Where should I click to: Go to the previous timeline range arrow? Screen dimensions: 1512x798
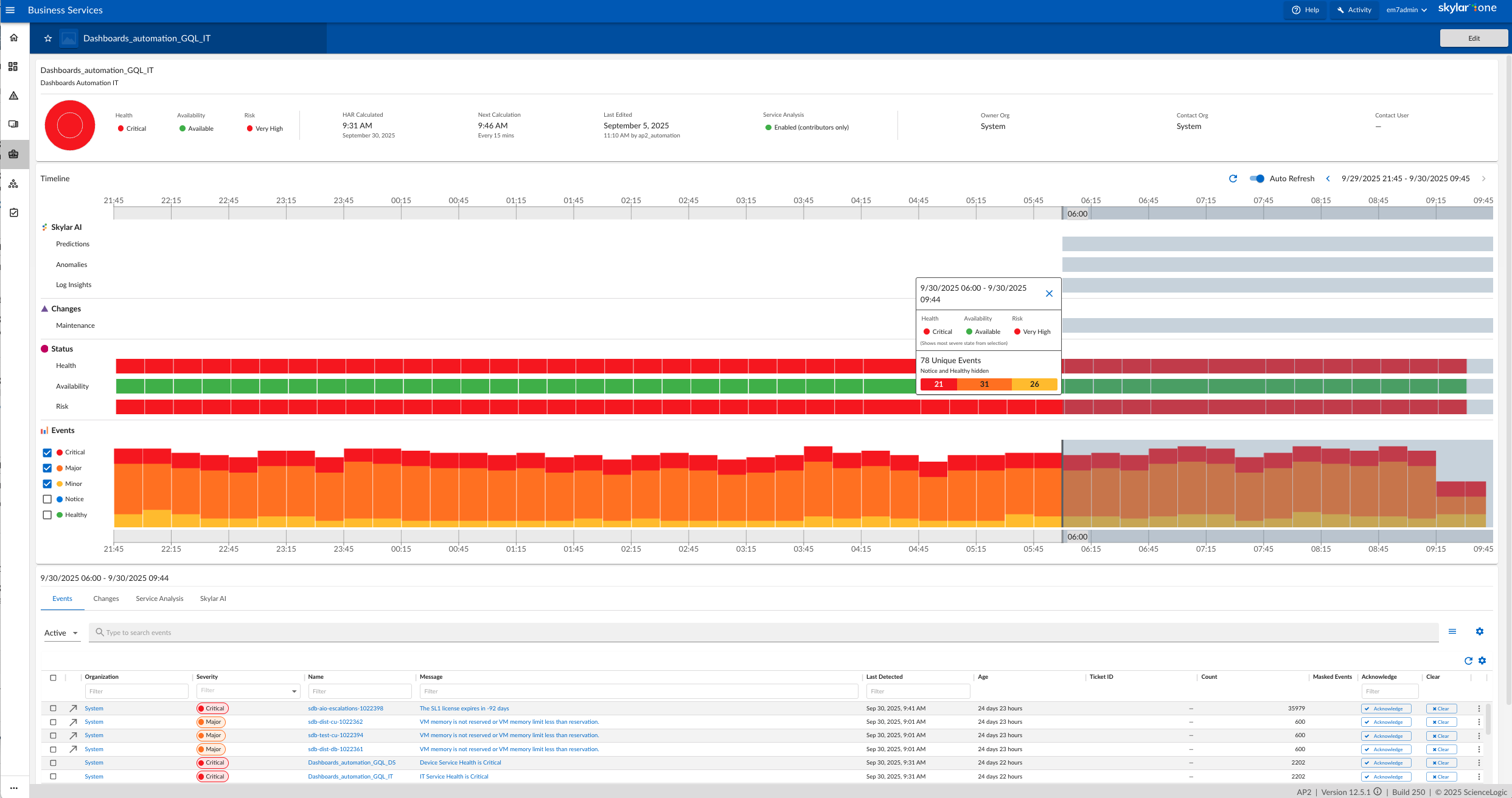[x=1328, y=178]
